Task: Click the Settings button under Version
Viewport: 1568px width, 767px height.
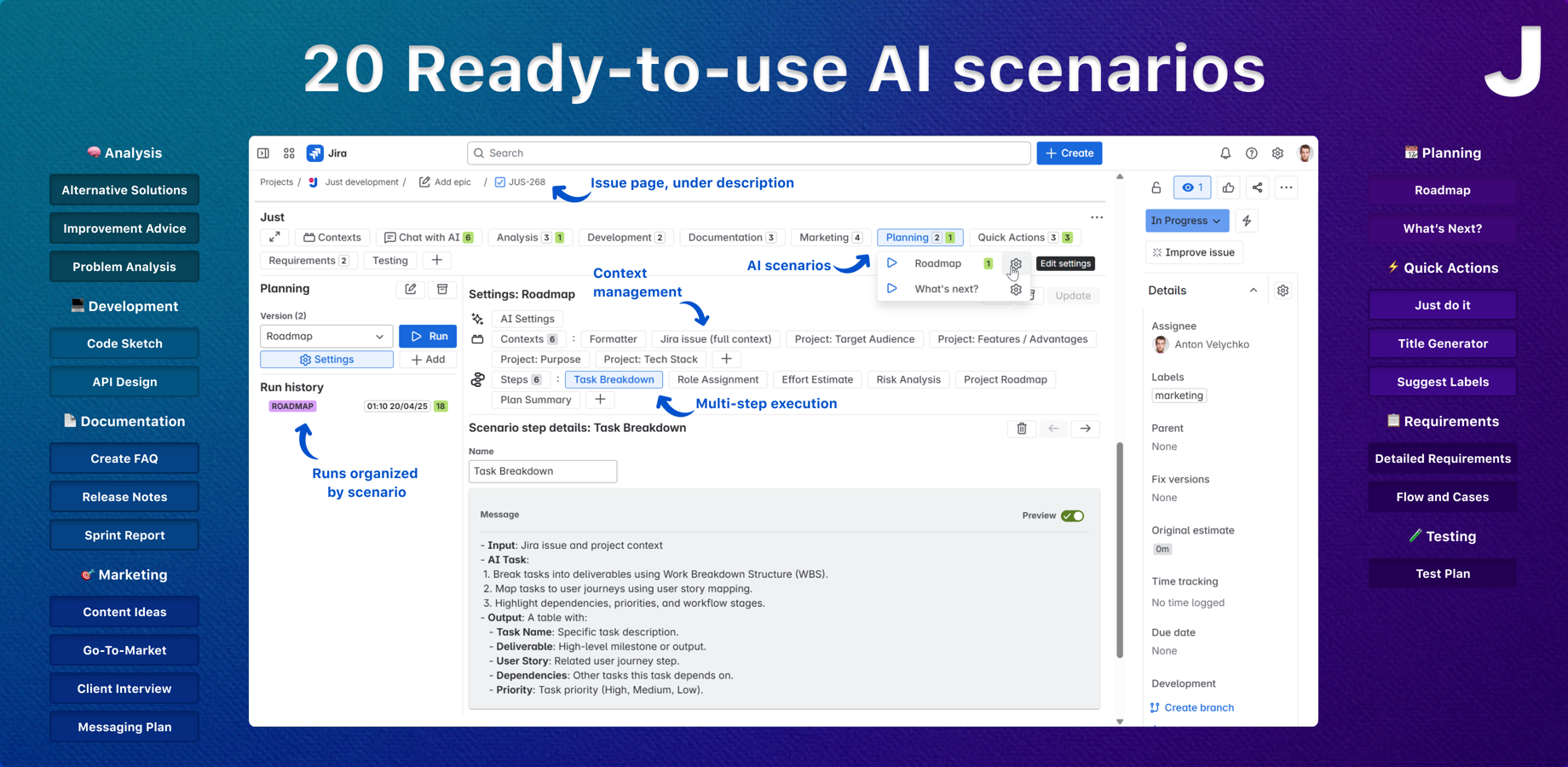Action: coord(326,360)
